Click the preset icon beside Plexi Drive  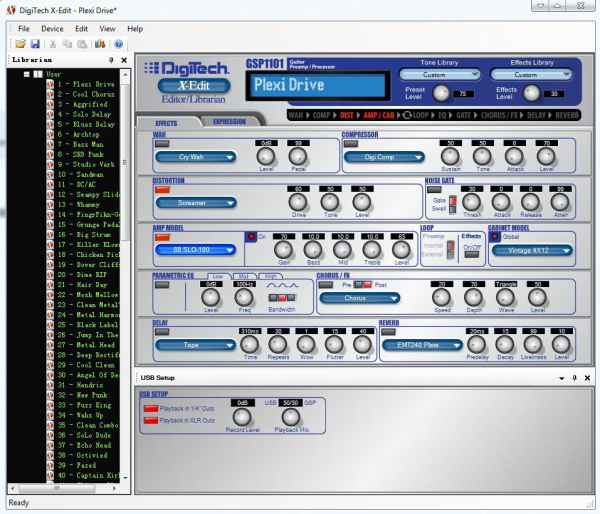click(x=50, y=84)
